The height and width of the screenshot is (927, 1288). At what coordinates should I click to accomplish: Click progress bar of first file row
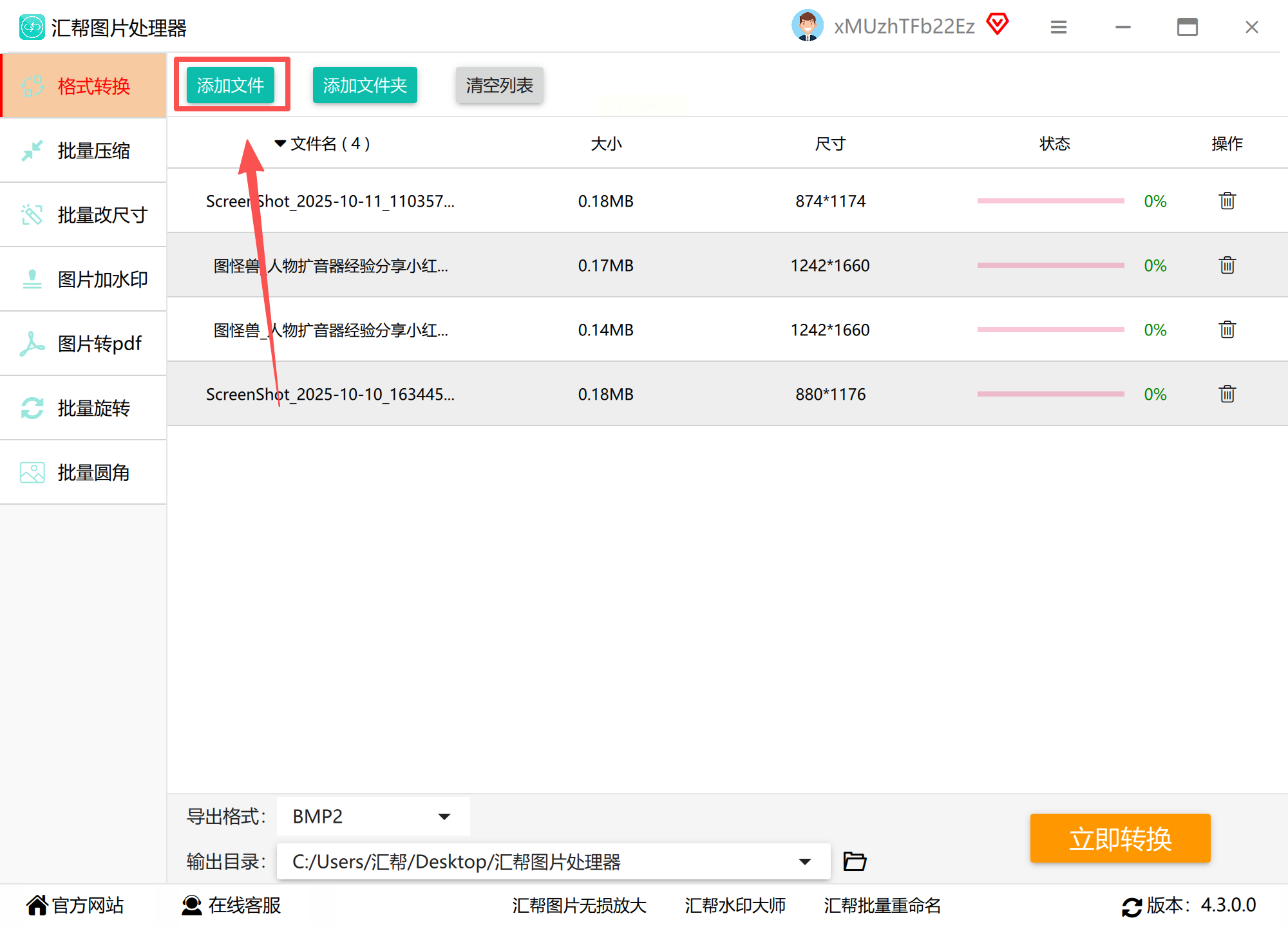[1050, 201]
